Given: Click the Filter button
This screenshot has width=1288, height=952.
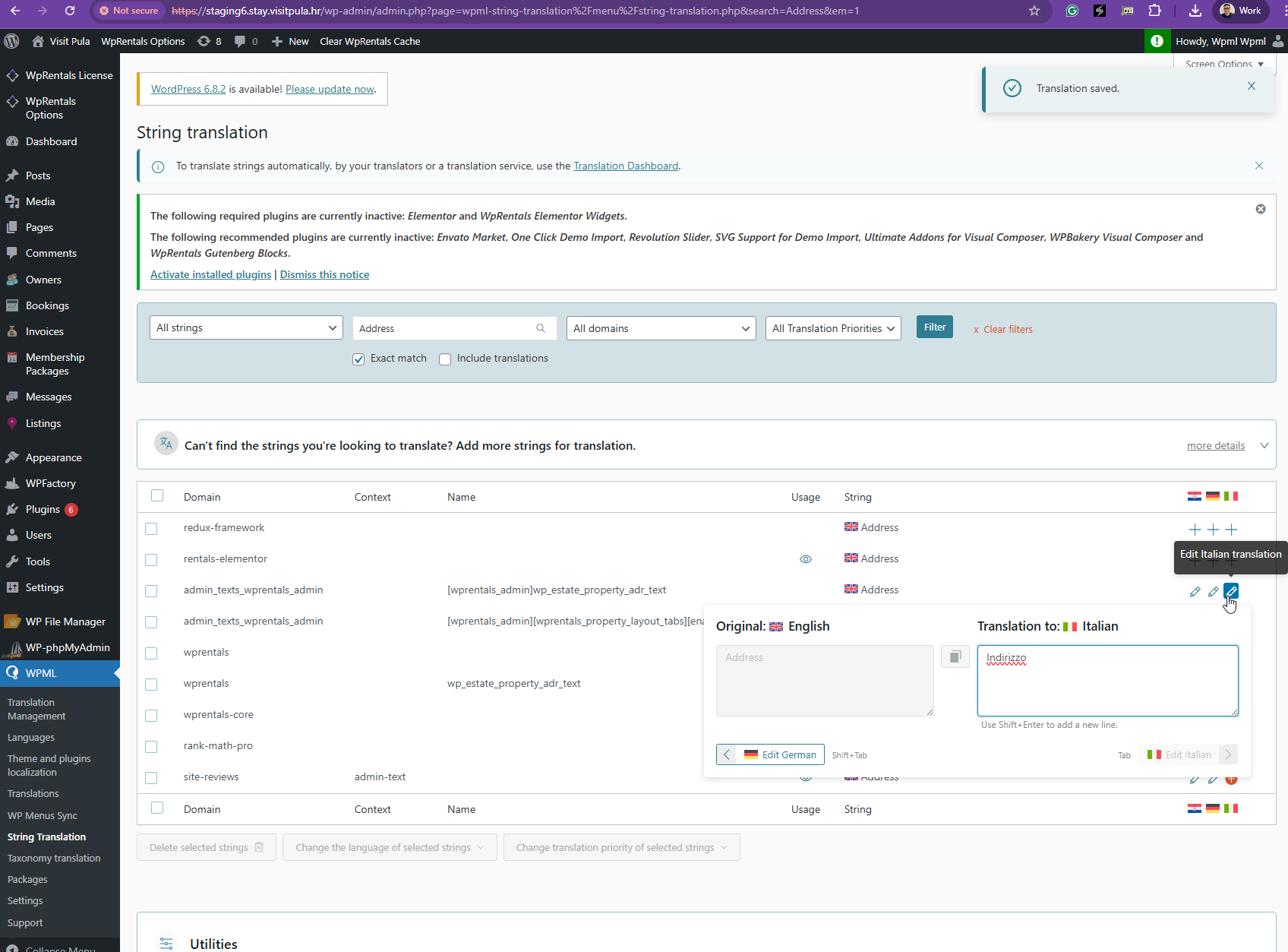Looking at the screenshot, I should click(935, 327).
